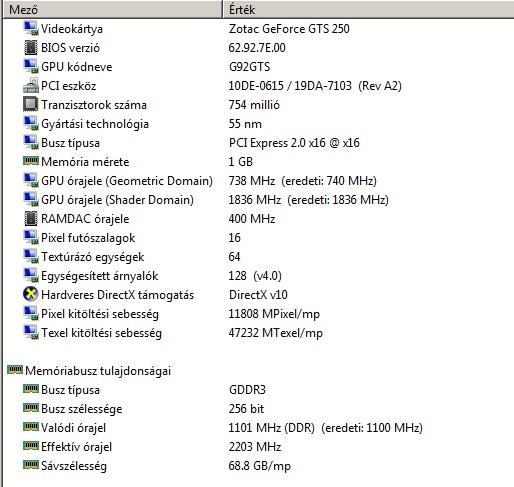Viewport: 514px width, 487px height.
Task: Select the 55 nm value
Action: tap(245, 124)
